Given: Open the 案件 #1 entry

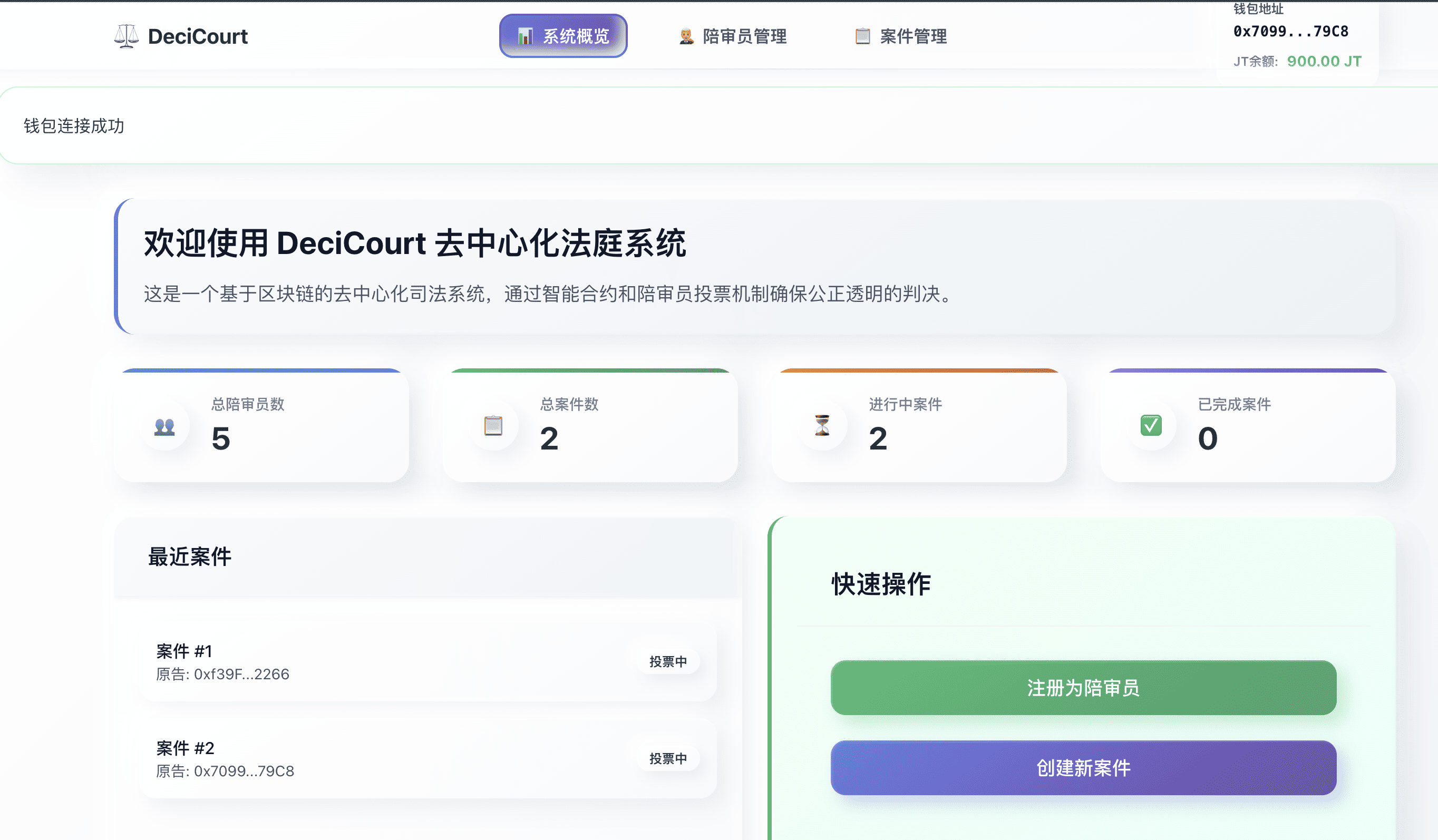Looking at the screenshot, I should click(428, 662).
